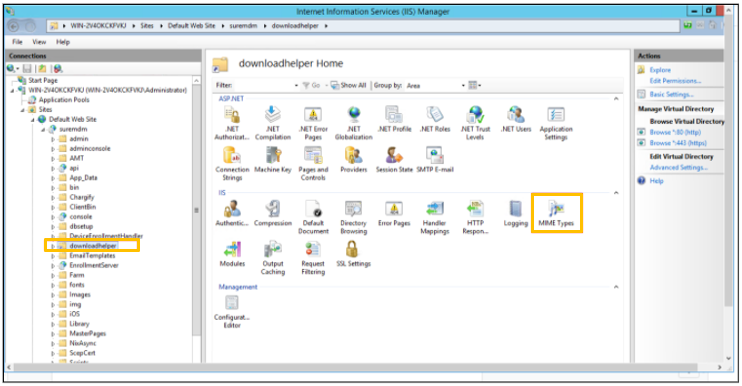Open the MIME Types feature
Viewport: 742px width, 386px height.
coord(556,213)
